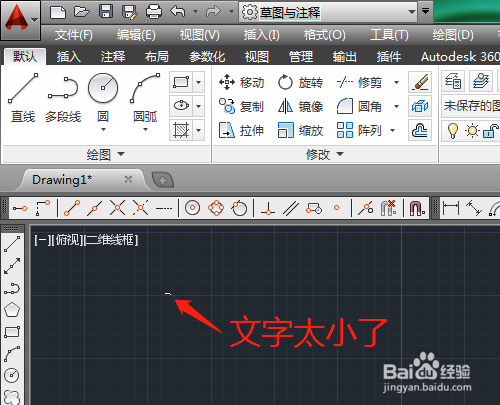This screenshot has width=500, height=405.
Task: Open the 插入(I) menu
Action: pyautogui.click(x=261, y=35)
